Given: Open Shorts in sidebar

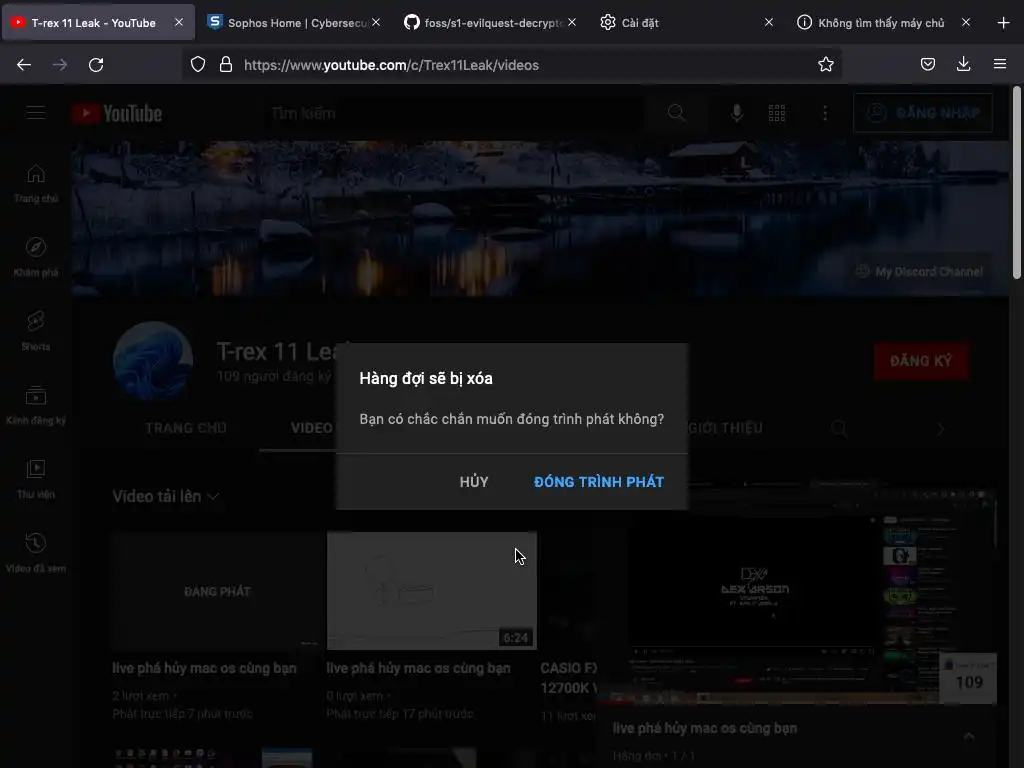Looking at the screenshot, I should pyautogui.click(x=36, y=331).
